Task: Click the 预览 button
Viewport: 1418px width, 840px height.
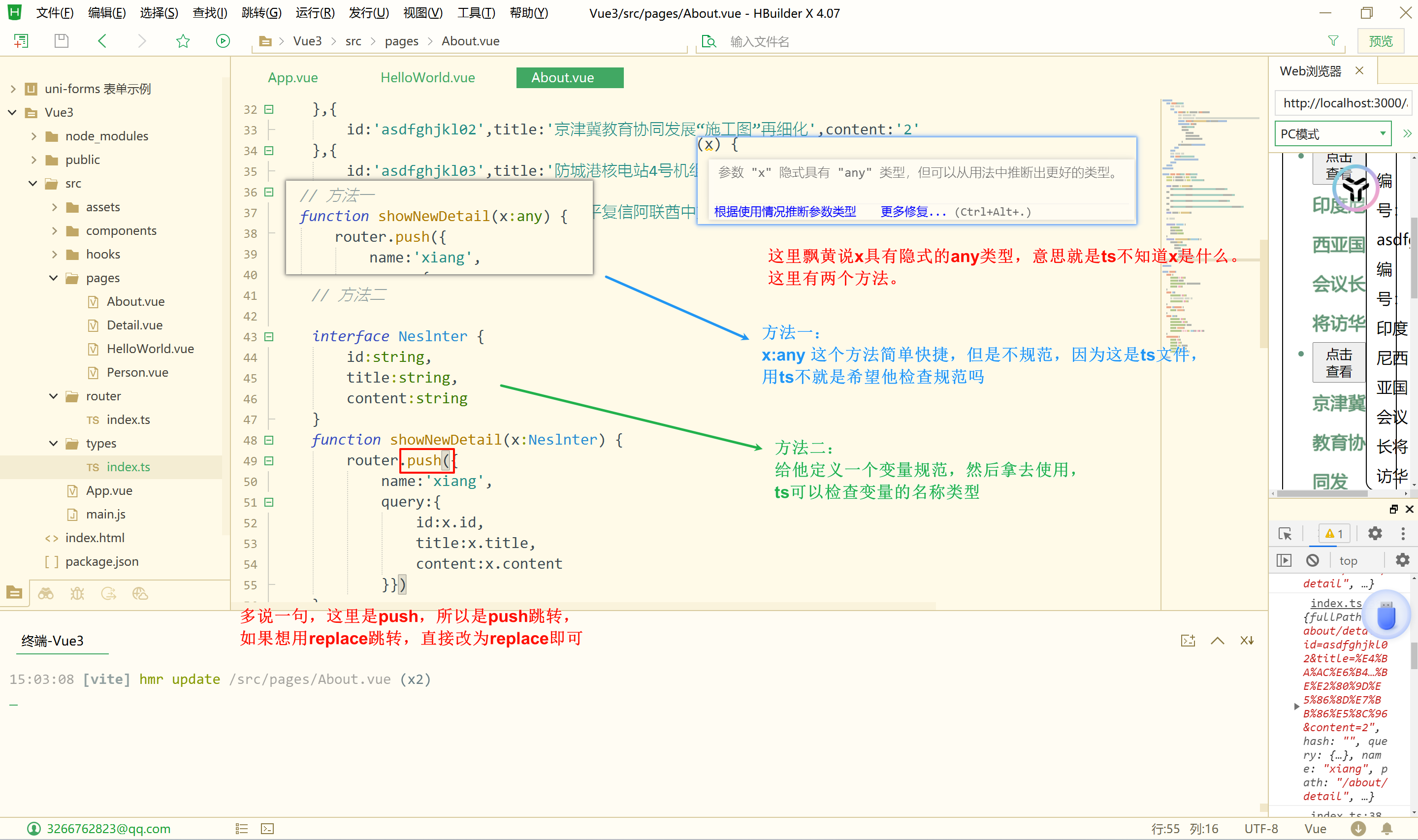Action: [1380, 41]
